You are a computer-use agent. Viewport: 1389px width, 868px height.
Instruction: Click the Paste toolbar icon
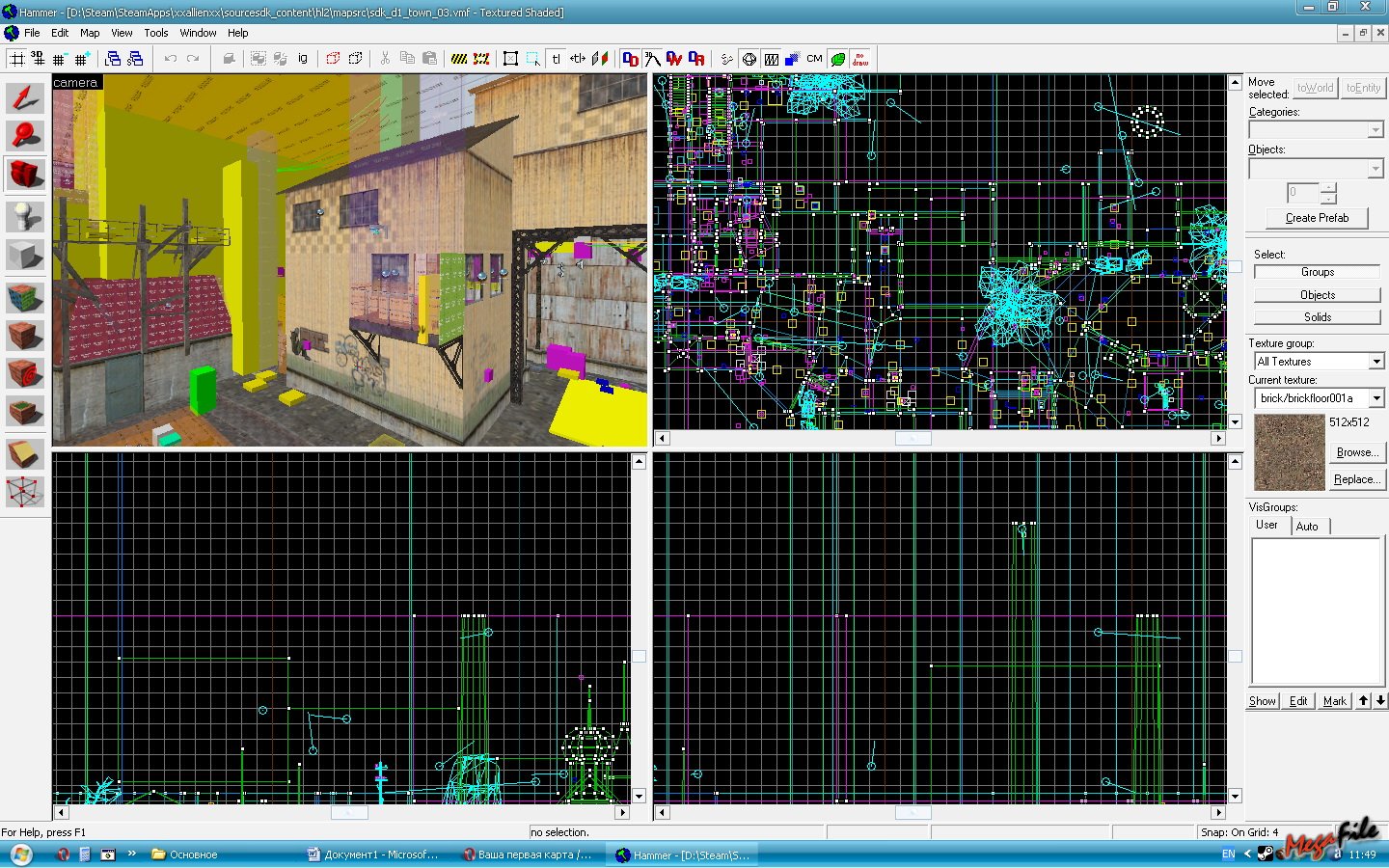[x=429, y=59]
